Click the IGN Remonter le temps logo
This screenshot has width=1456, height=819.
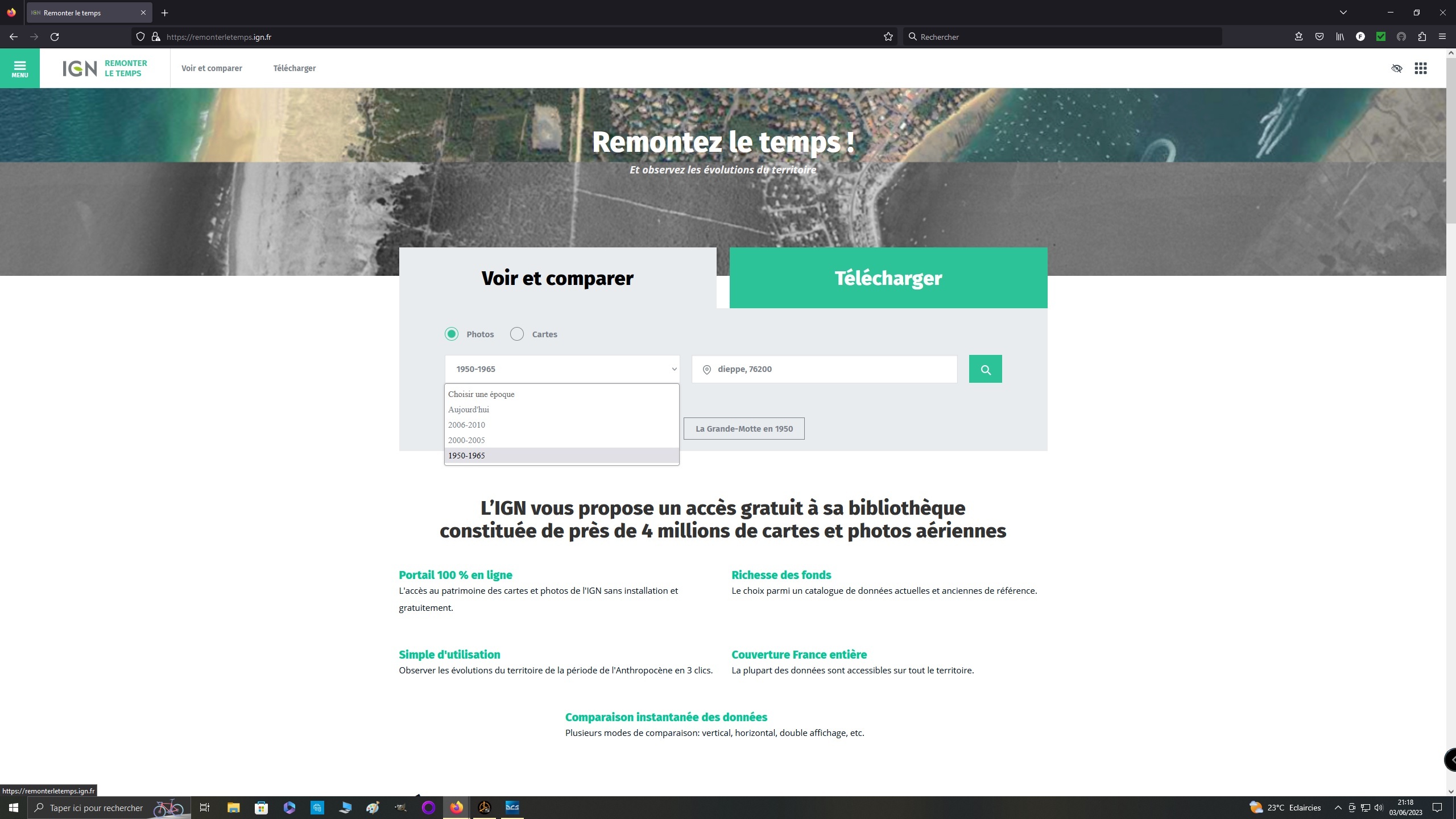pyautogui.click(x=105, y=68)
